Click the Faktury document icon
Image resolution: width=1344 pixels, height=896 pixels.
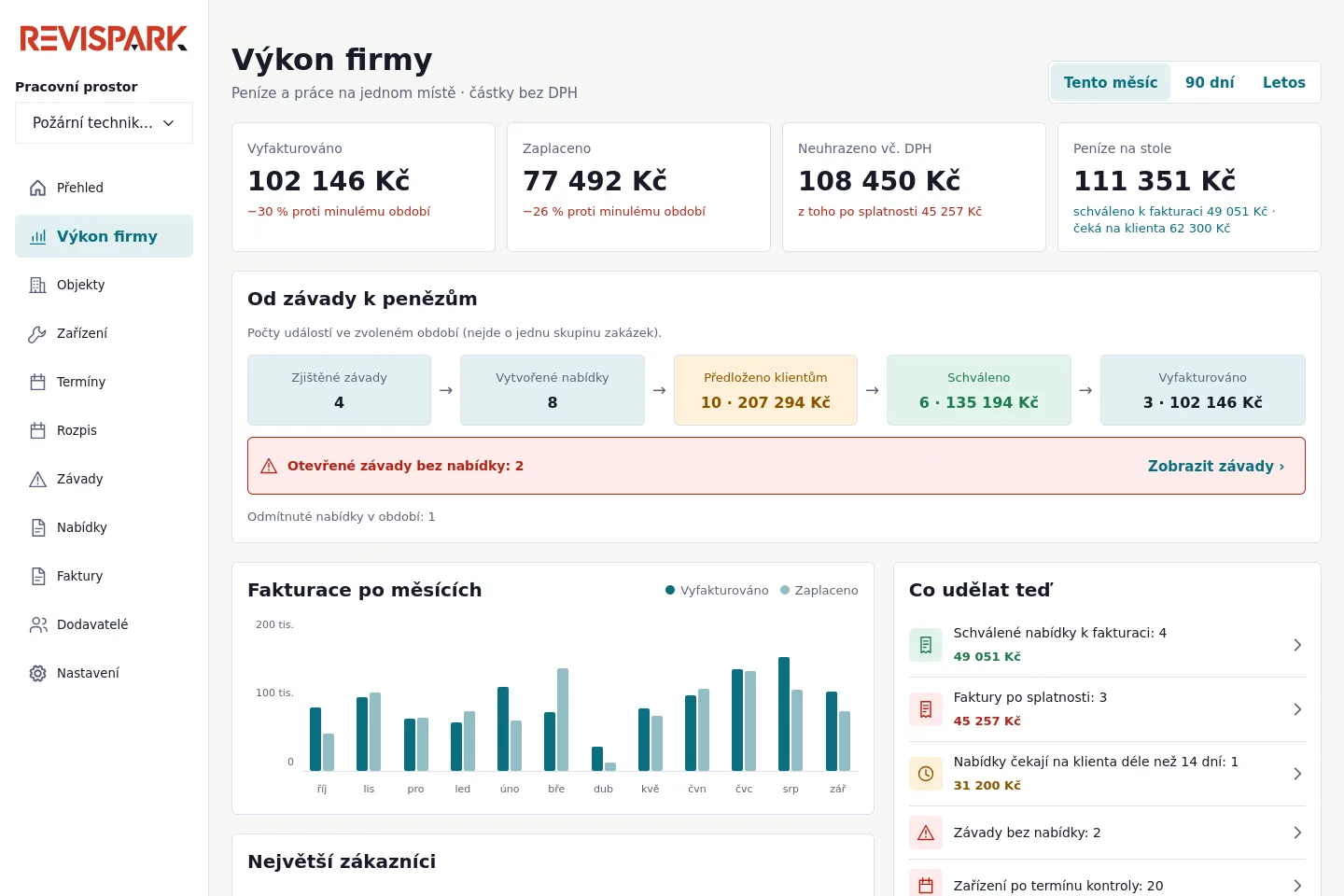tap(38, 576)
